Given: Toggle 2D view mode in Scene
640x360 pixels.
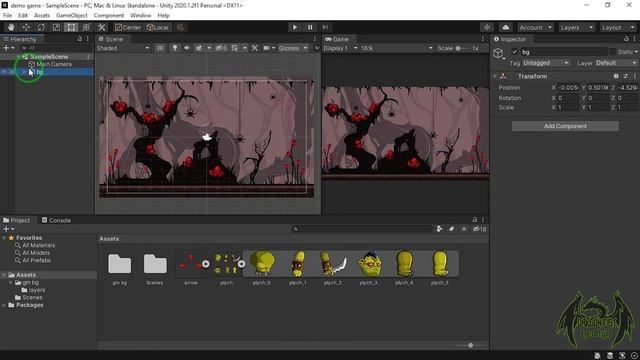Looking at the screenshot, I should point(160,48).
